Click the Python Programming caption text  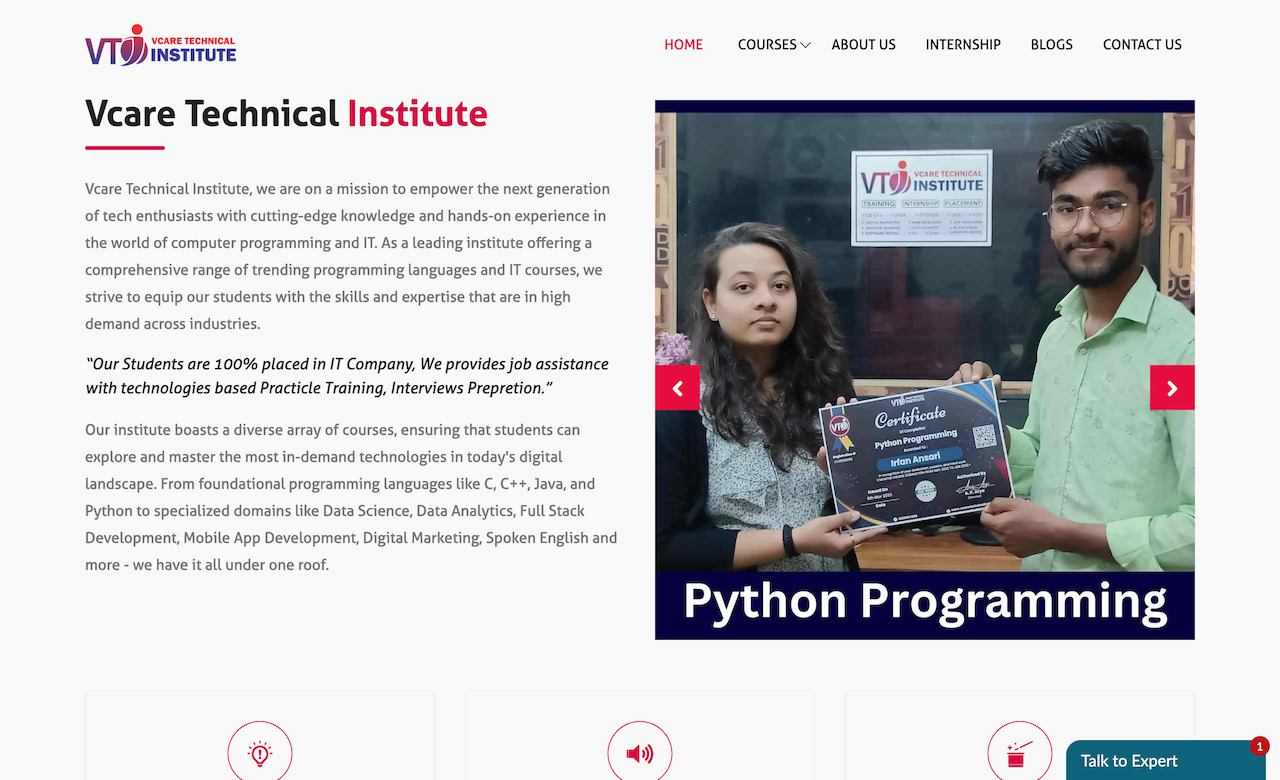(925, 602)
